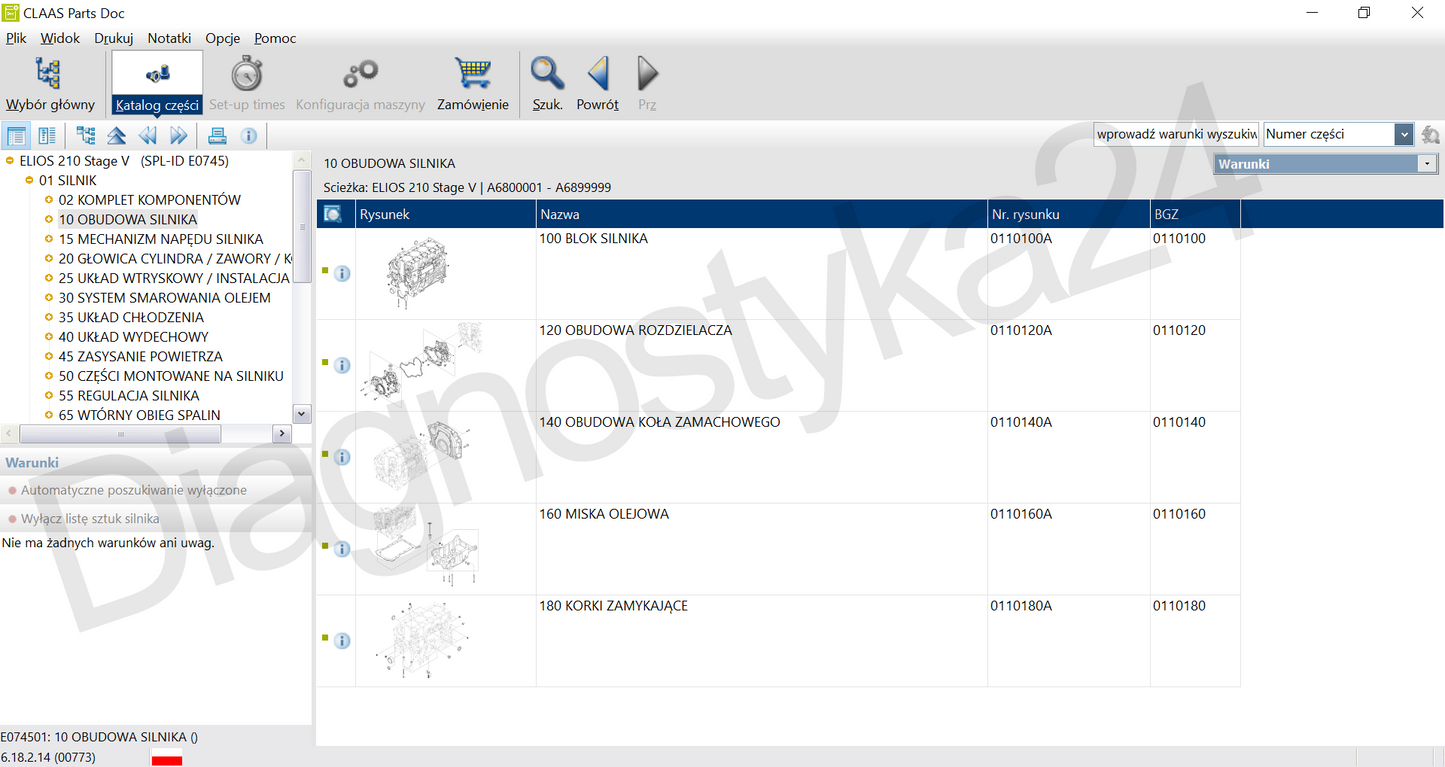
Task: Click the Rysunek column header
Action: (446, 214)
